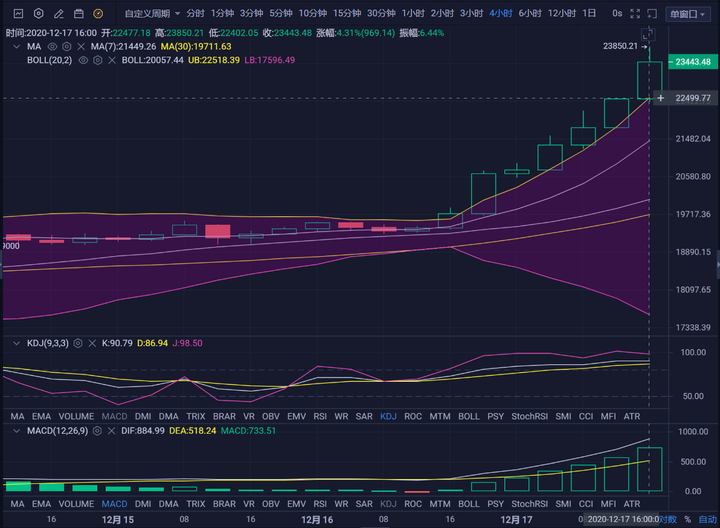Open MACD(12,26,9) settings hexagon icon
The width and height of the screenshot is (720, 528).
(97, 431)
